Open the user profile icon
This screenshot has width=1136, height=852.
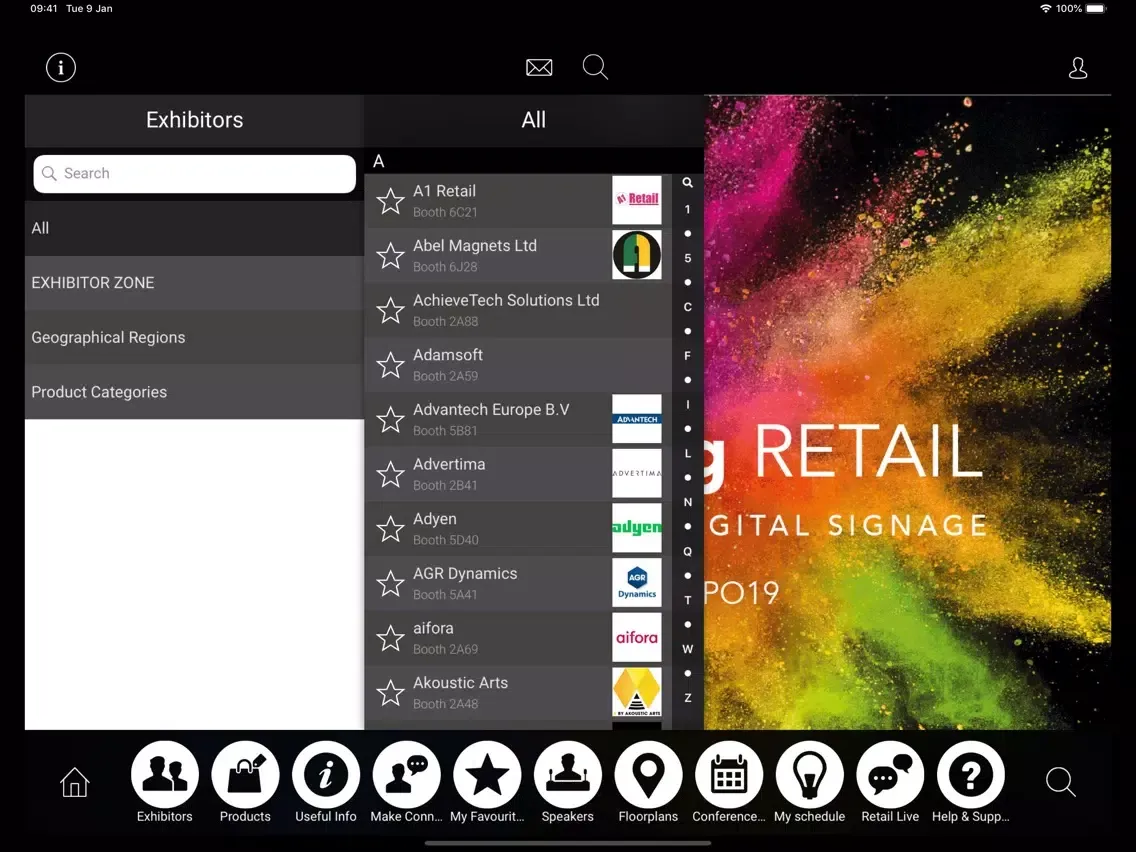(1078, 67)
